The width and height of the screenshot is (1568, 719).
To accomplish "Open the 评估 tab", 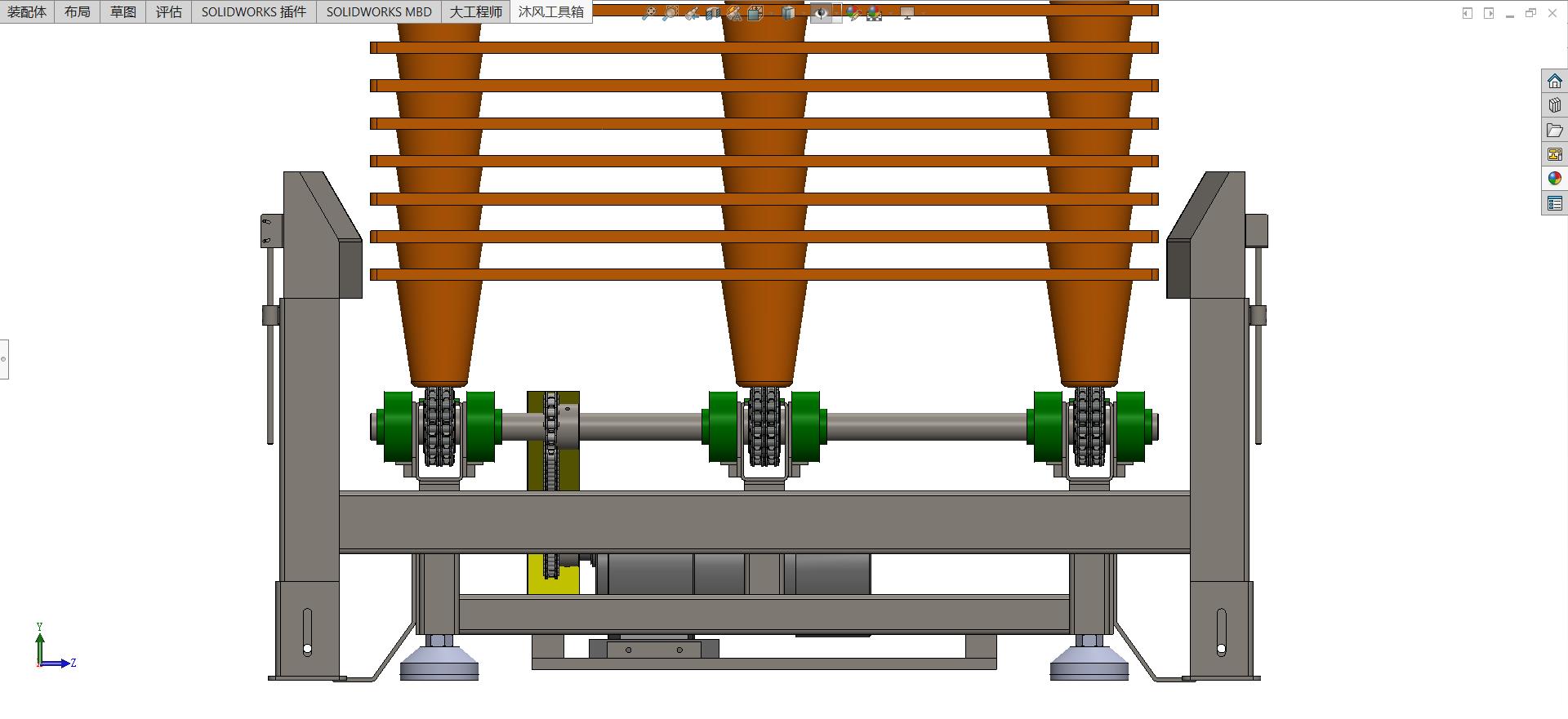I will pyautogui.click(x=169, y=11).
